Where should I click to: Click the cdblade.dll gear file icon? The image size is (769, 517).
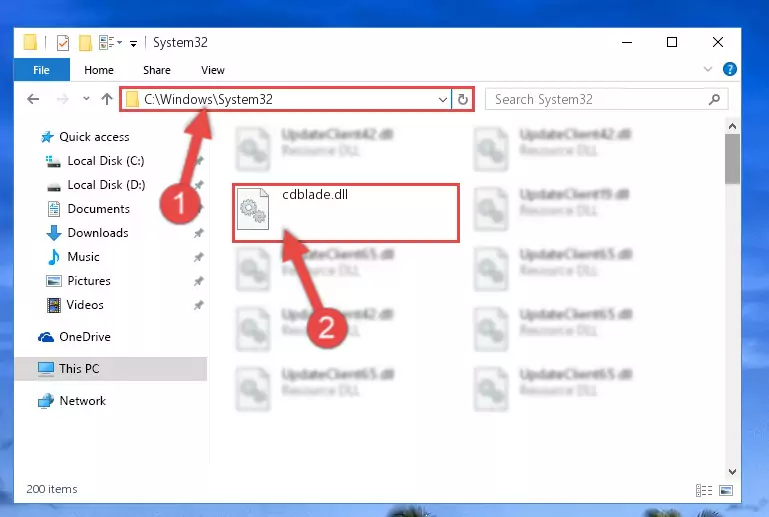coord(253,209)
